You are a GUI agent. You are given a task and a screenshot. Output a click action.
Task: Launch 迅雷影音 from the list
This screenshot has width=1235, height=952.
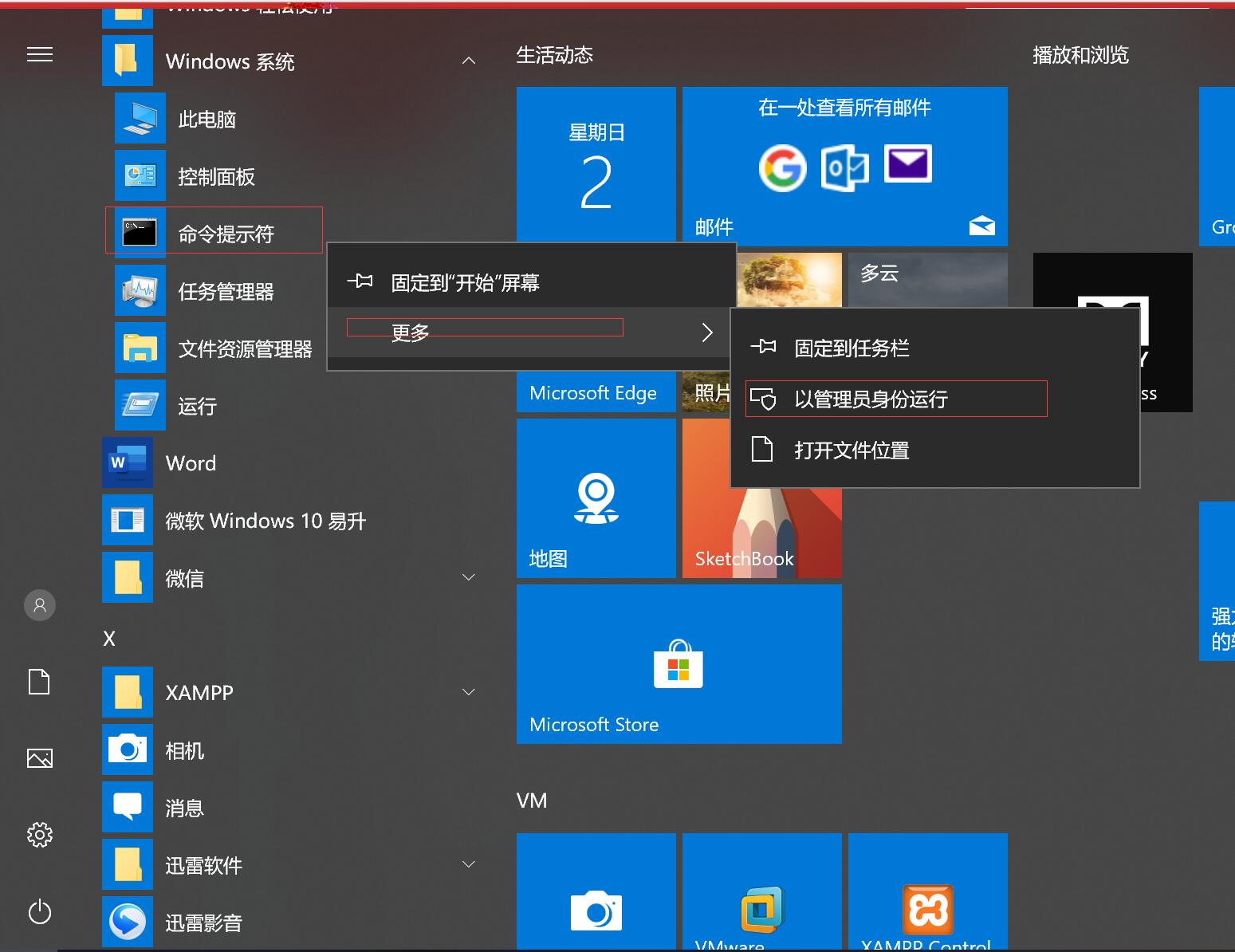295,922
